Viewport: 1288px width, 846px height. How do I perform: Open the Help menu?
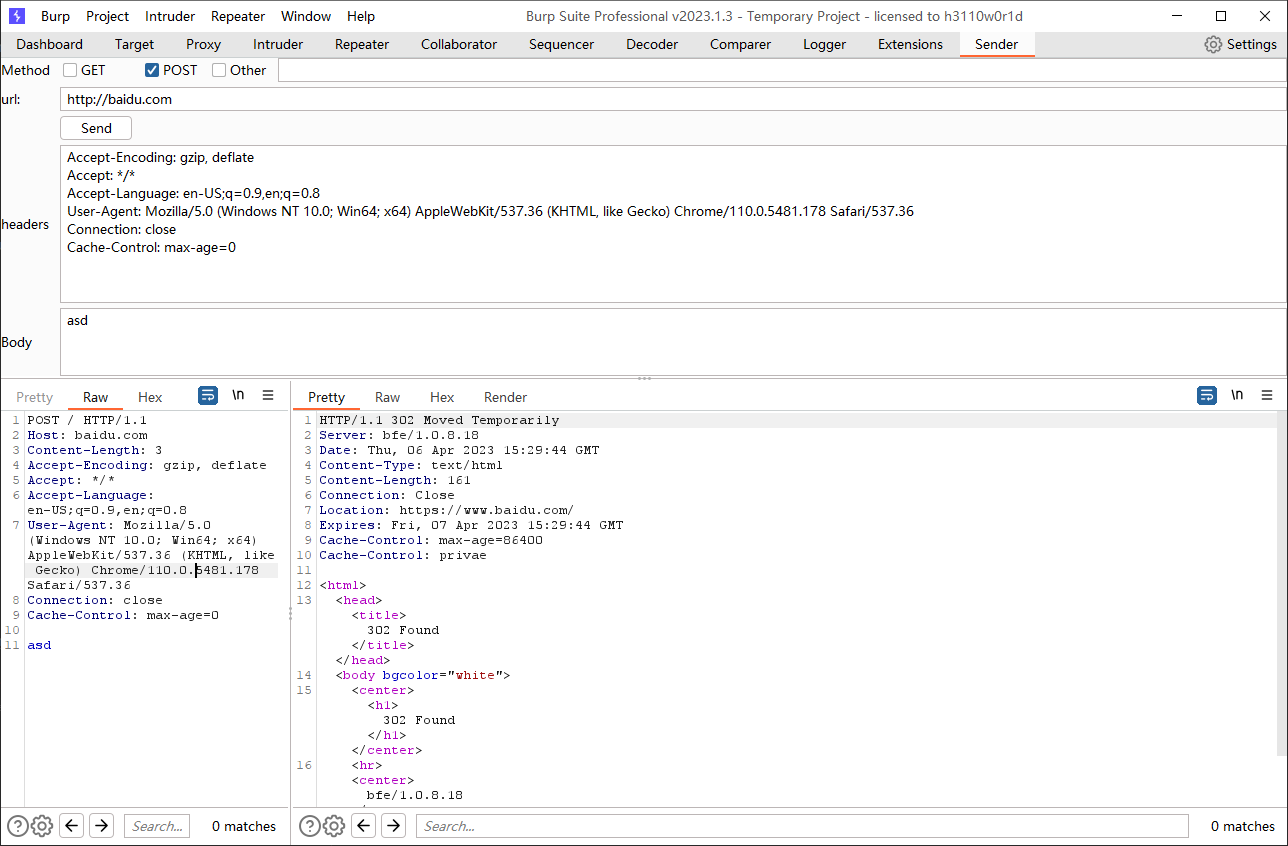[361, 16]
